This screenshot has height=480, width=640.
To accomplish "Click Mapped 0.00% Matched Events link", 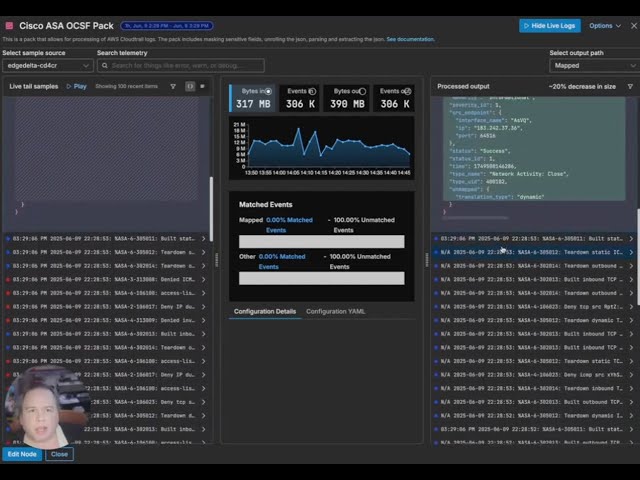I will tap(289, 225).
